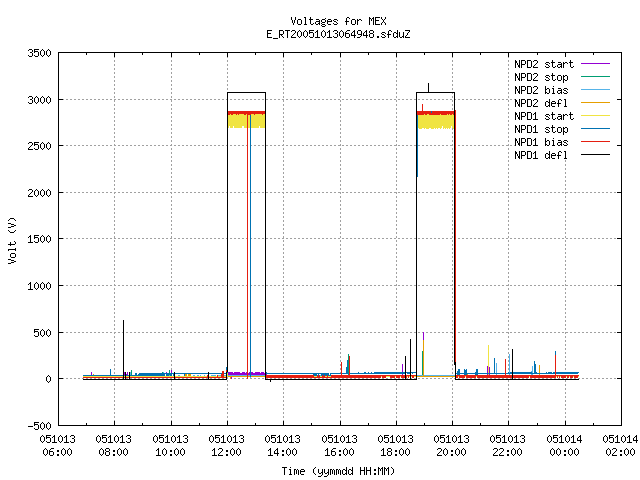640x480 pixels.
Task: Click the x-axis tick '051013 18:00'
Action: point(396,445)
